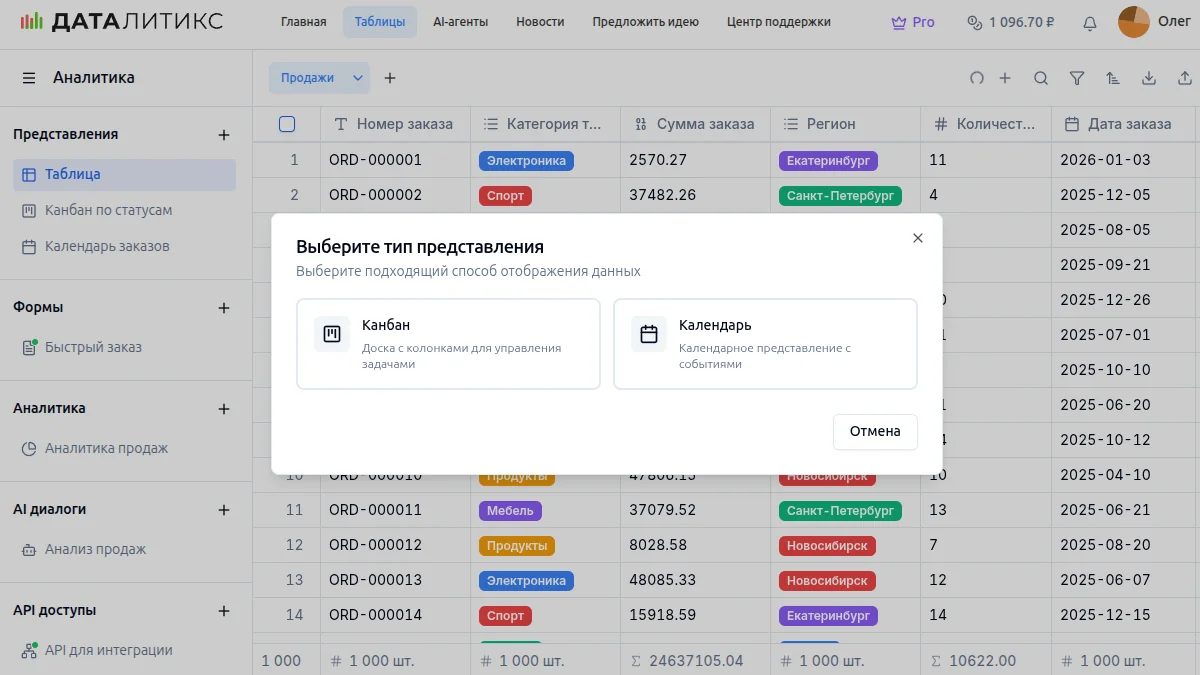Add a new item with Представления plus
Image resolution: width=1200 pixels, height=675 pixels.
tap(224, 135)
